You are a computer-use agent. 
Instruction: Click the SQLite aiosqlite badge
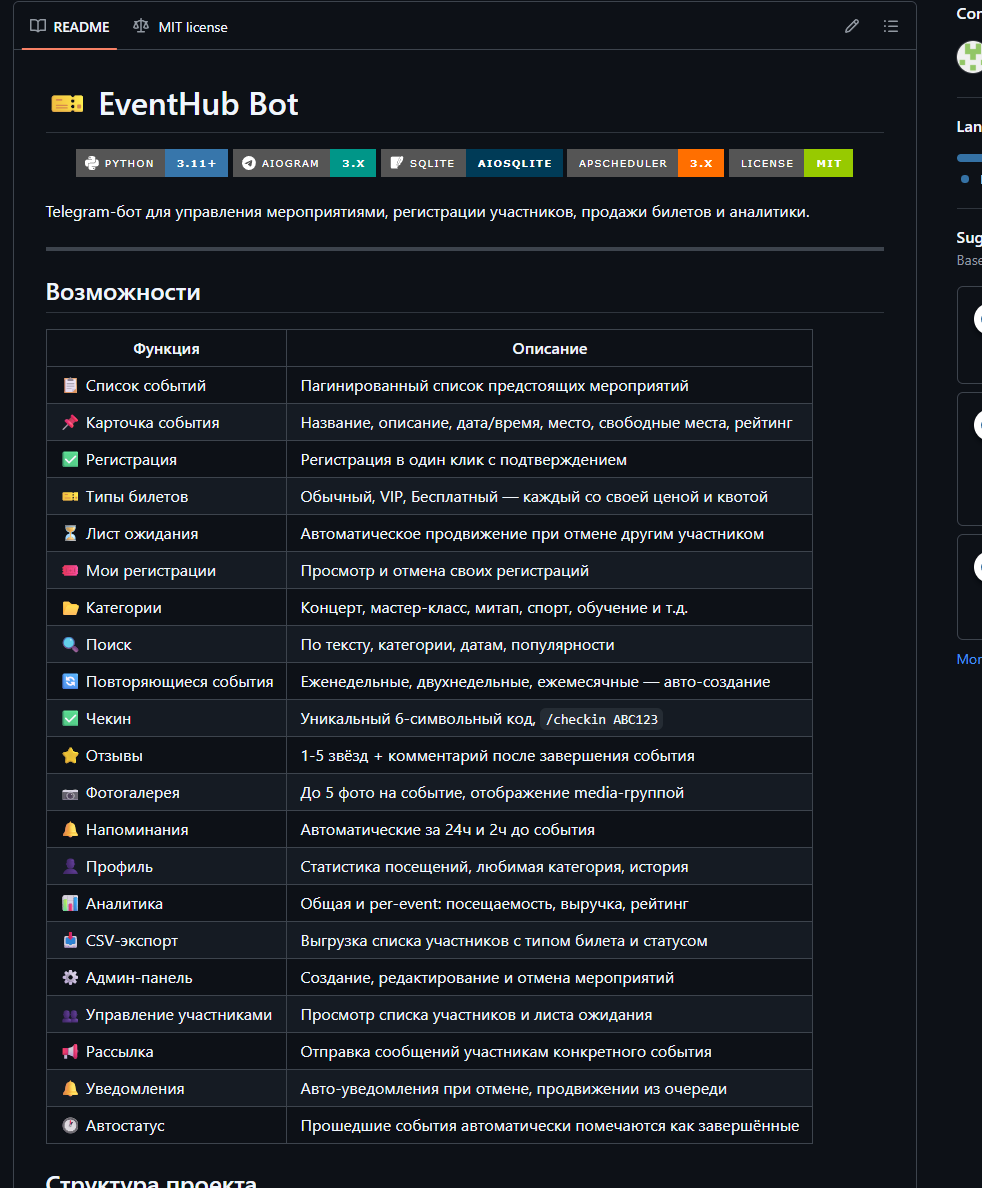tap(471, 163)
